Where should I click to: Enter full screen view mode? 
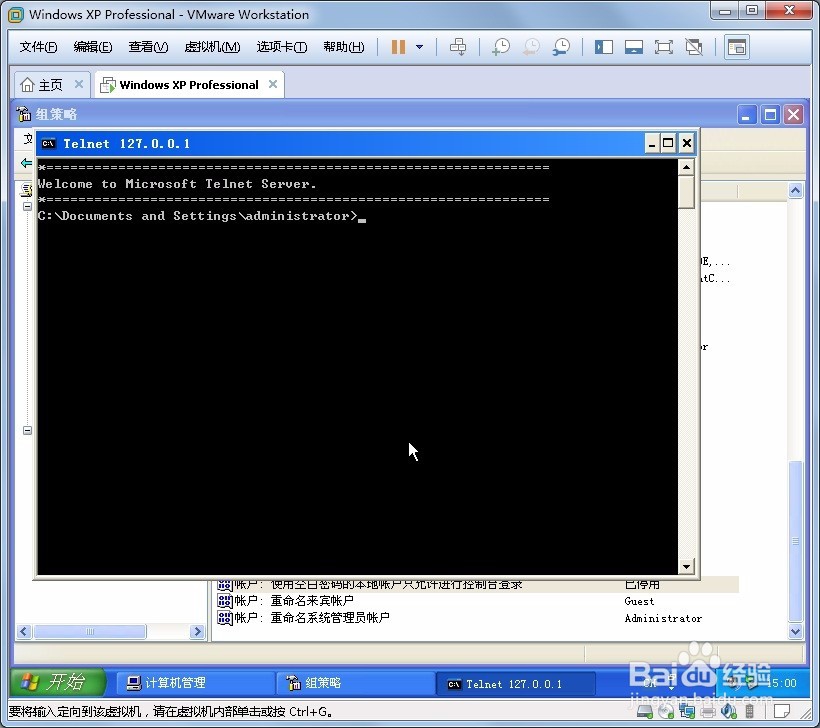click(x=662, y=46)
